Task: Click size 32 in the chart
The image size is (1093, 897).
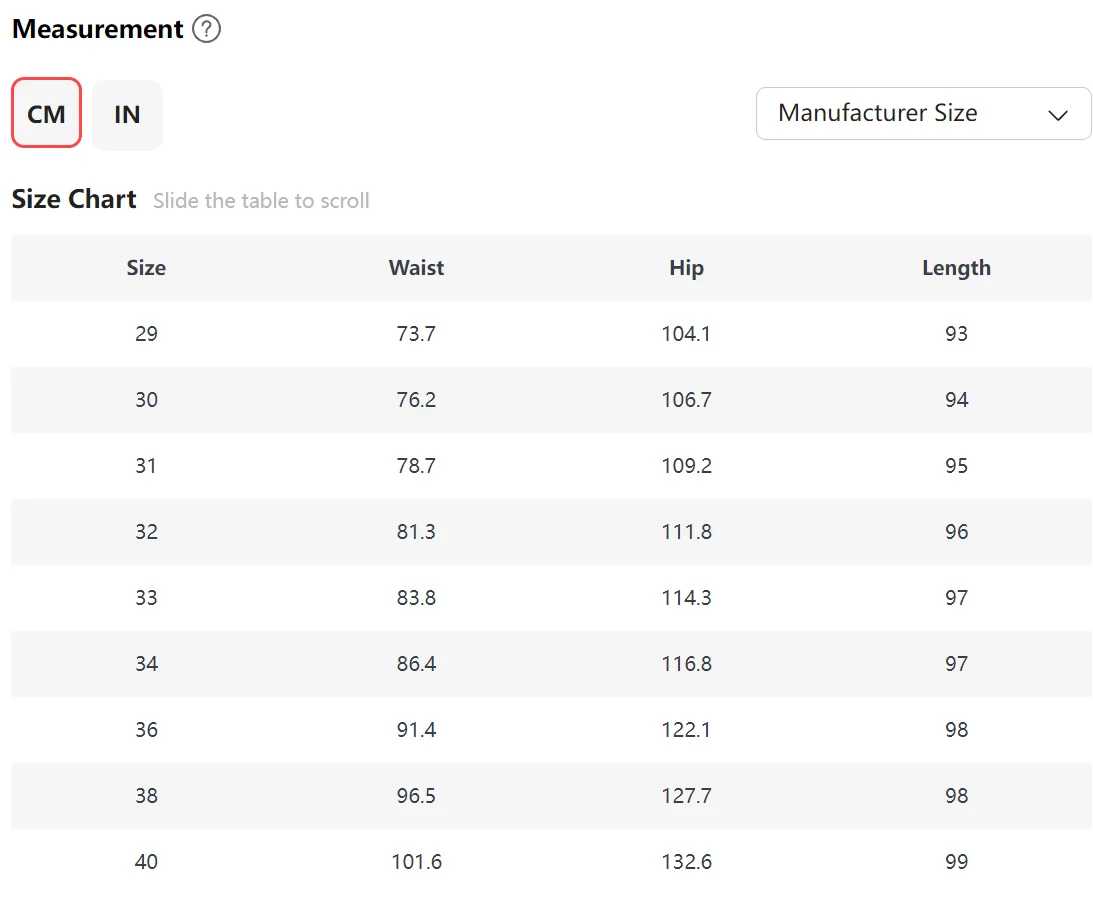Action: click(146, 532)
